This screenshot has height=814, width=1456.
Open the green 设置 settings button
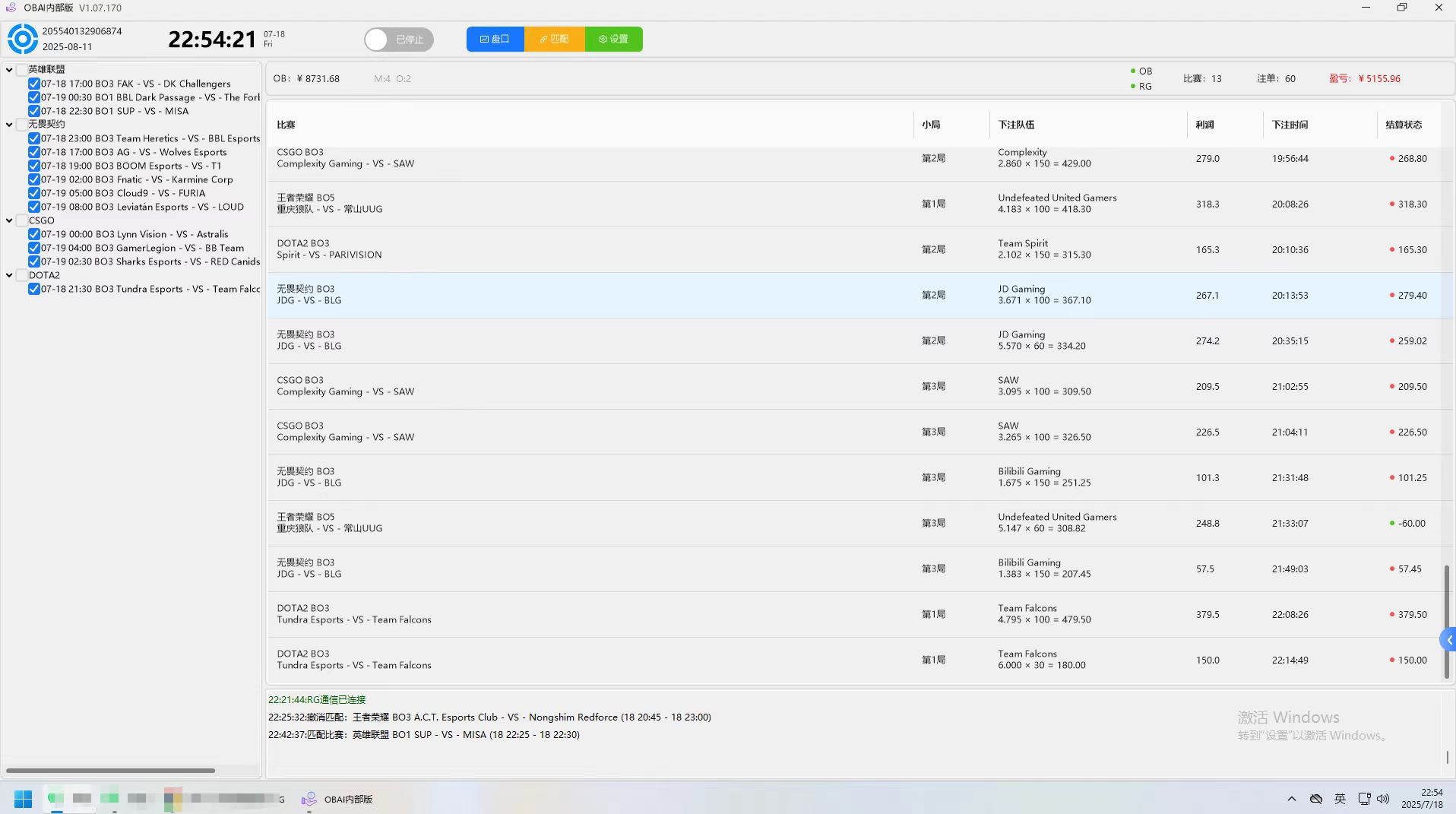(613, 40)
